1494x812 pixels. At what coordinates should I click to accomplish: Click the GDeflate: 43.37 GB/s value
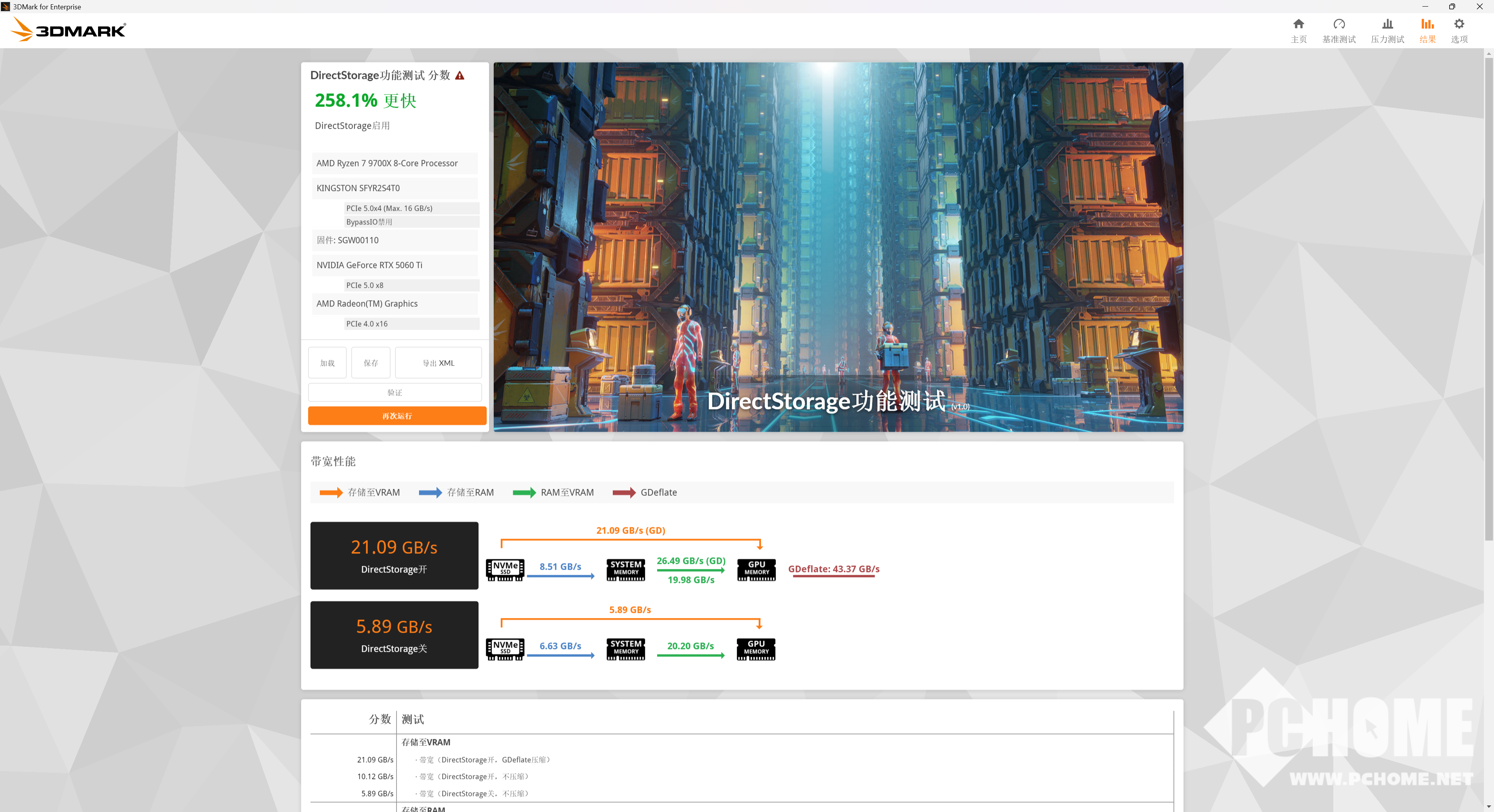pos(833,569)
